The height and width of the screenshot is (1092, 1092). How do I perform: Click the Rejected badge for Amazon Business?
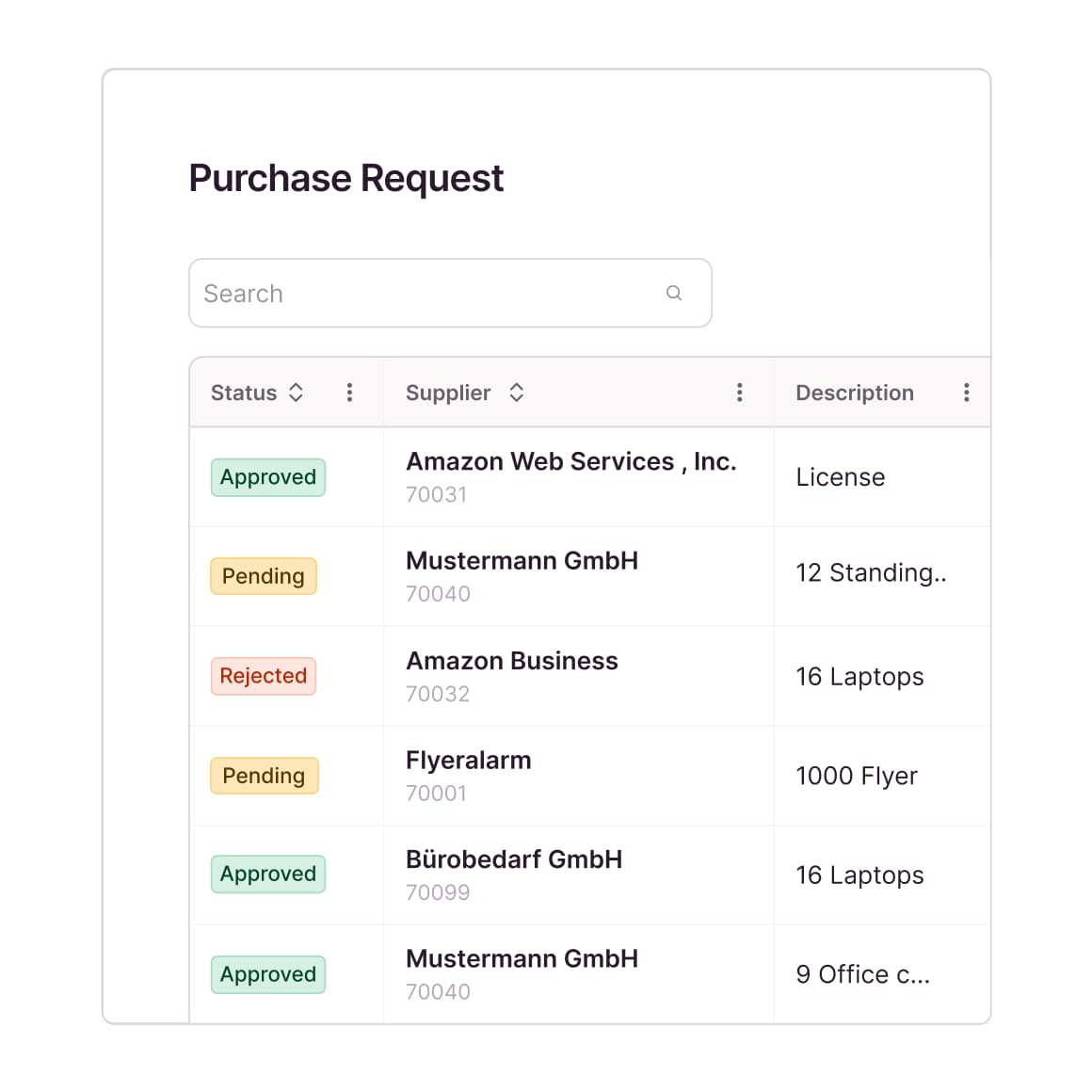[x=264, y=676]
